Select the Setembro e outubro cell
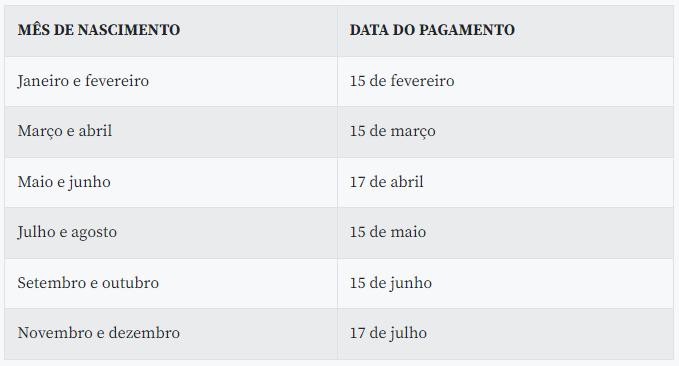The width and height of the screenshot is (679, 366). pos(171,283)
